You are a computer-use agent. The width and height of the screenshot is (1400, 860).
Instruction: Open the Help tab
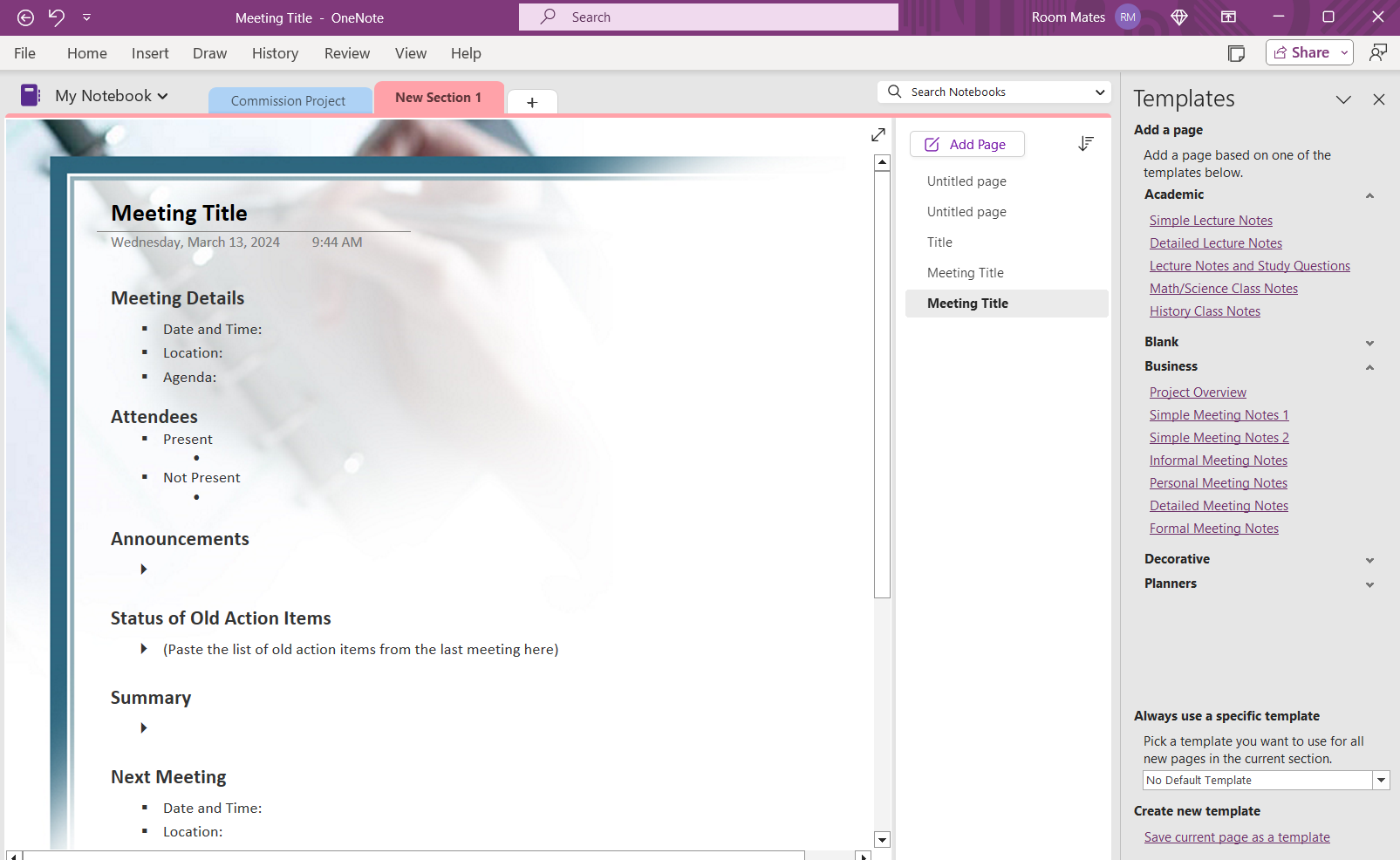pyautogui.click(x=466, y=53)
